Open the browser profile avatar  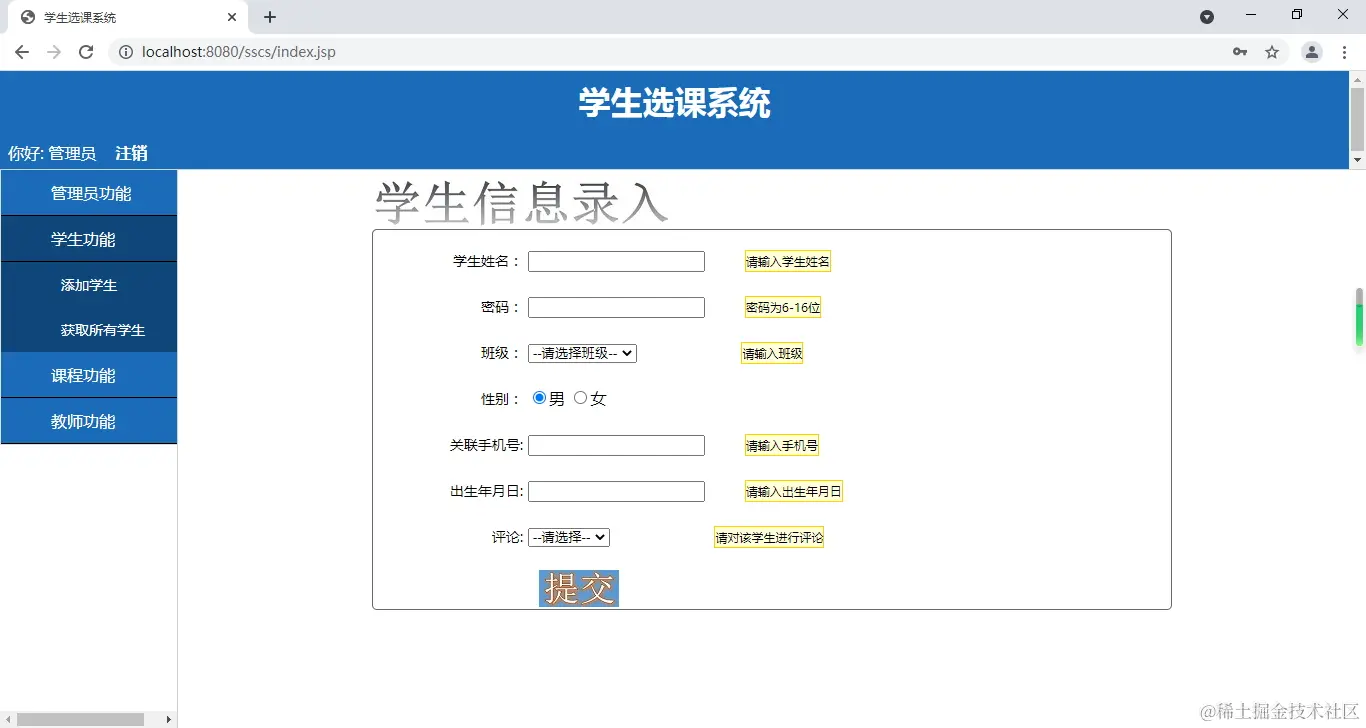pos(1311,51)
